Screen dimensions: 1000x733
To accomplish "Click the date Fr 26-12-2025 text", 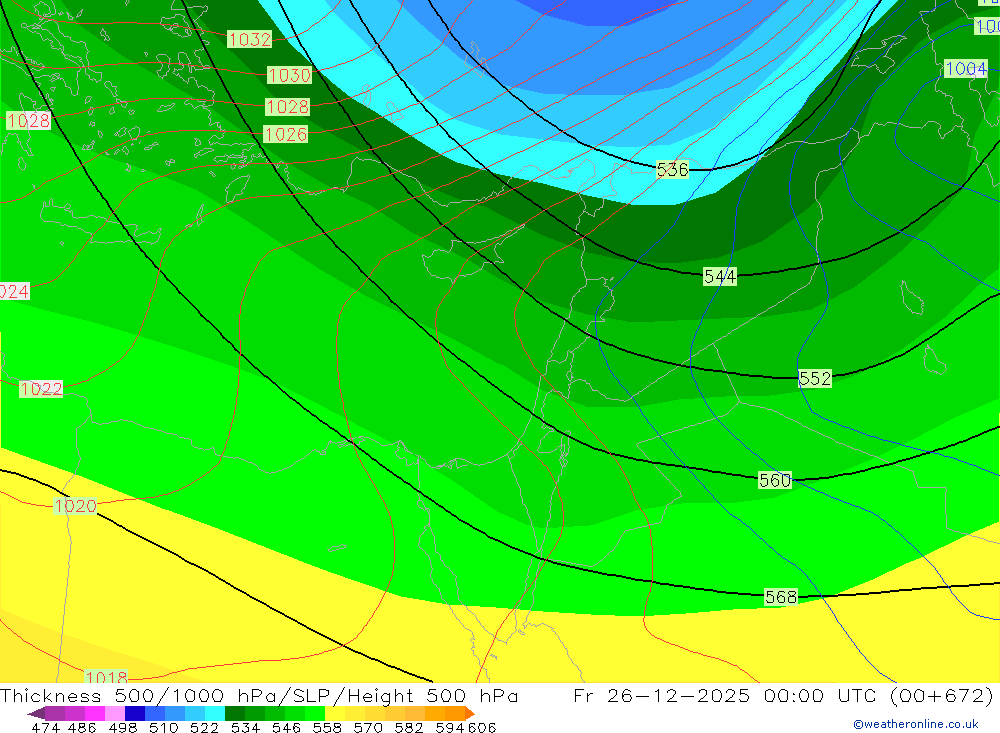I will (x=661, y=695).
